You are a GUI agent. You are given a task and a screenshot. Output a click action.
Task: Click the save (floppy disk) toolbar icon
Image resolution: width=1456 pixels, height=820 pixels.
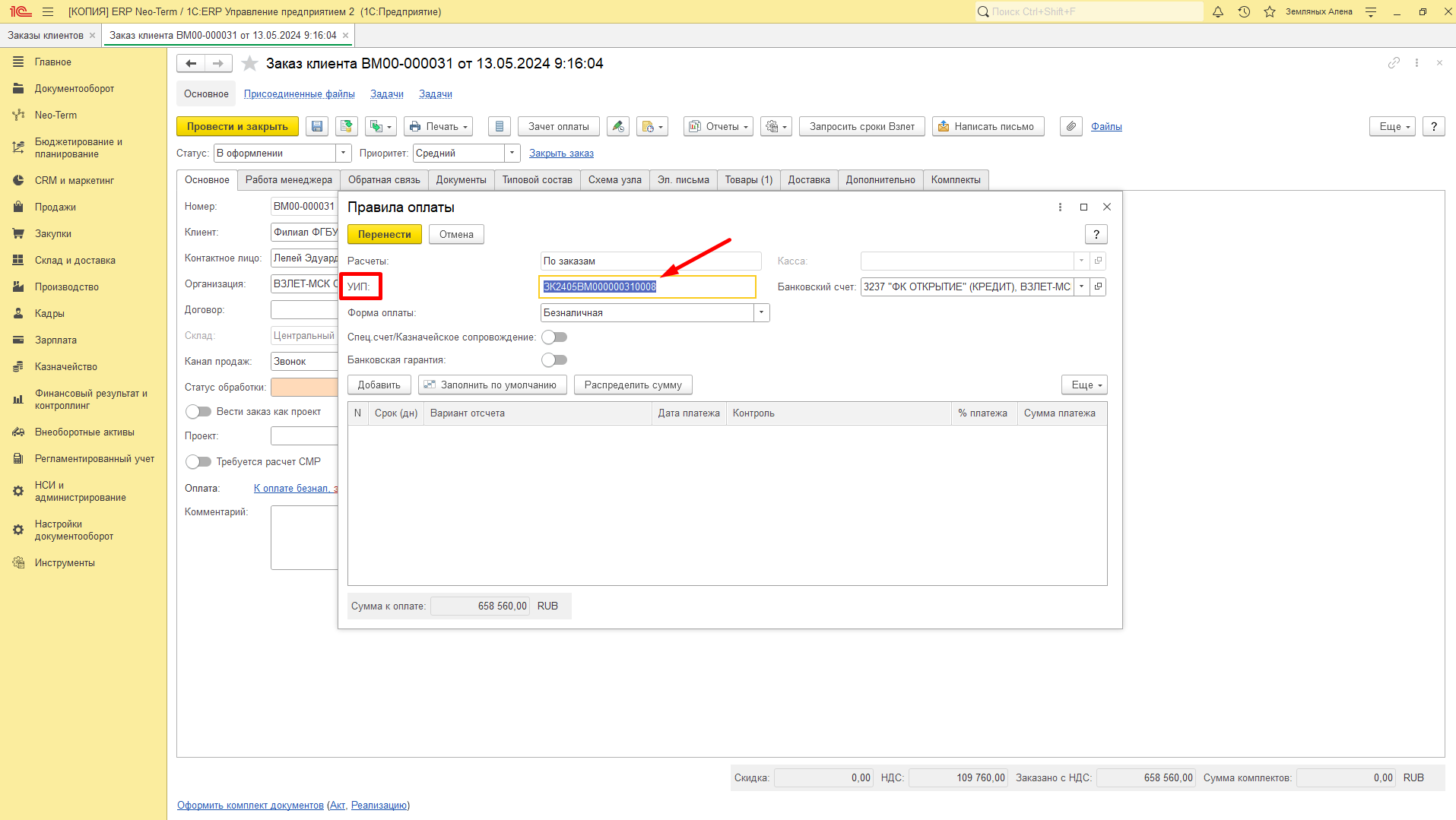(x=317, y=127)
